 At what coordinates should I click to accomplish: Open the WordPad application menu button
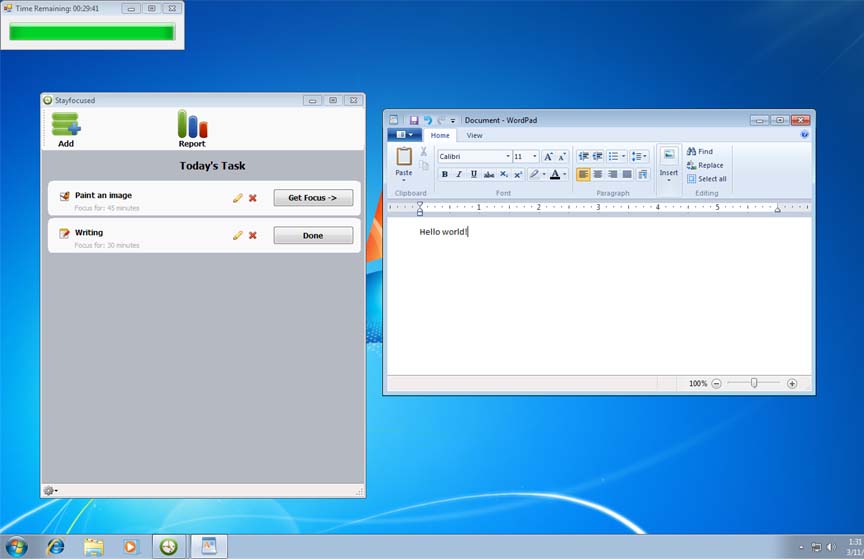[x=404, y=135]
